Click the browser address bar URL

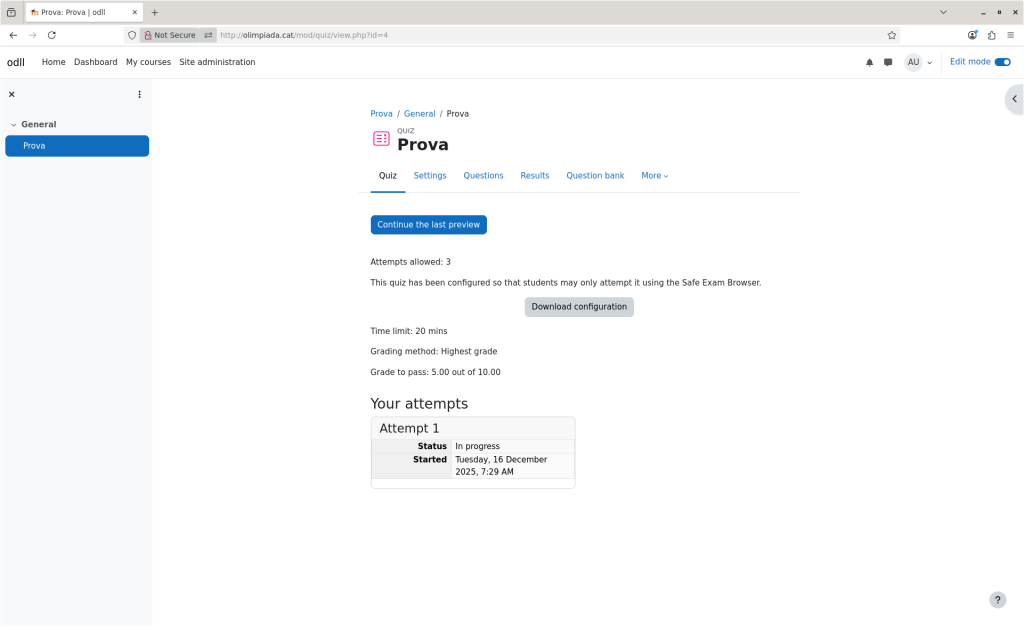coord(500,35)
